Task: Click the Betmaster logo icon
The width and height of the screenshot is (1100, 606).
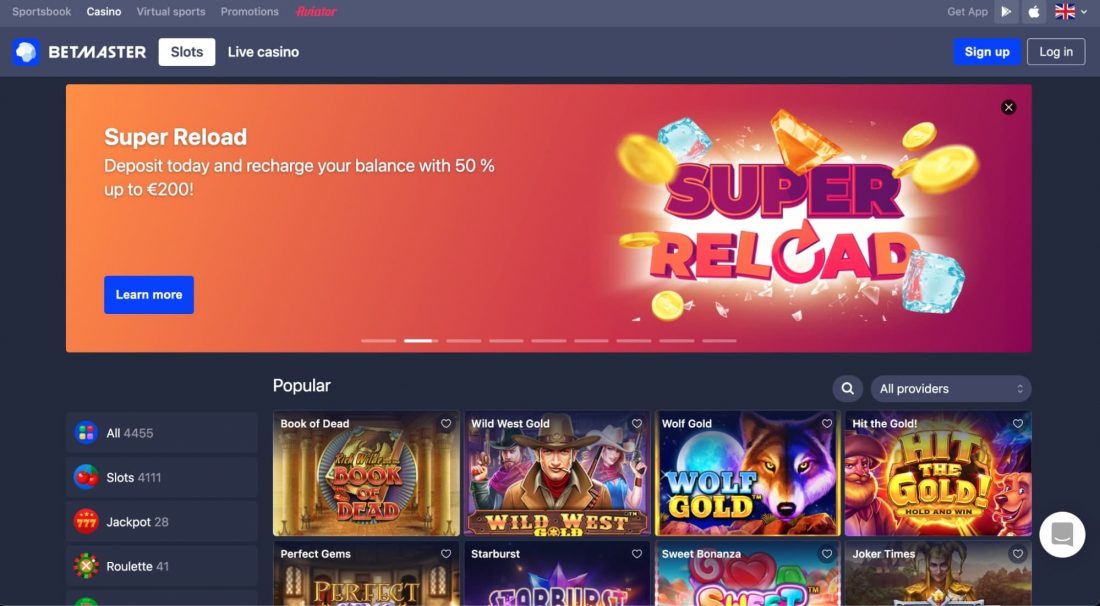Action: coord(26,52)
